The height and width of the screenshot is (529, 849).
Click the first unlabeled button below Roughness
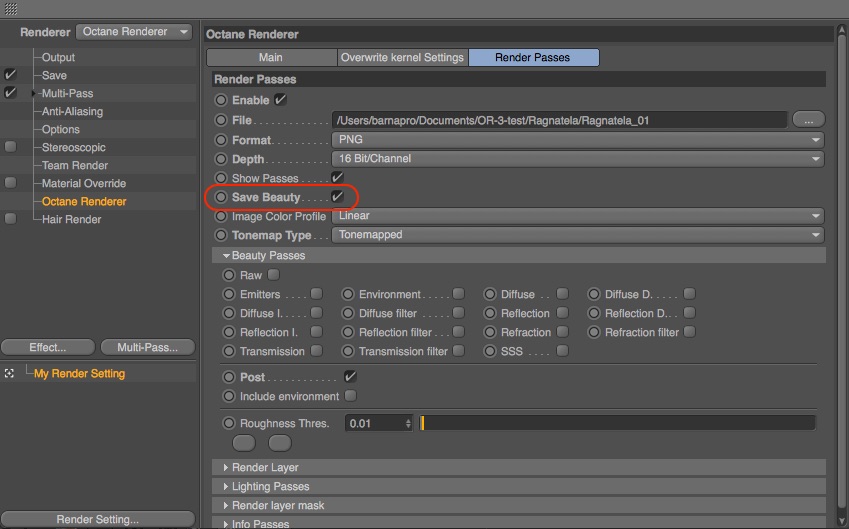pos(244,442)
